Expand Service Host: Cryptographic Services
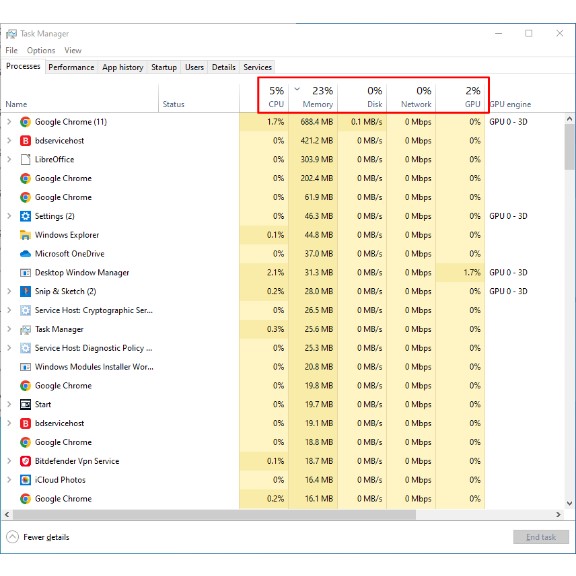The image size is (576, 576). [x=9, y=310]
